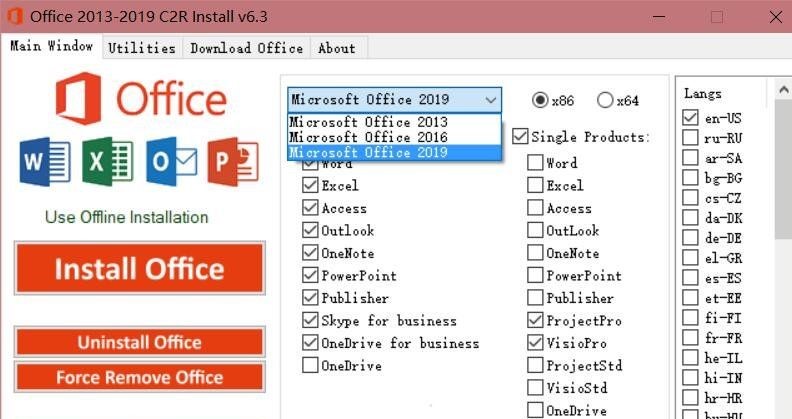
Task: Check Word under Single Products
Action: tap(535, 163)
